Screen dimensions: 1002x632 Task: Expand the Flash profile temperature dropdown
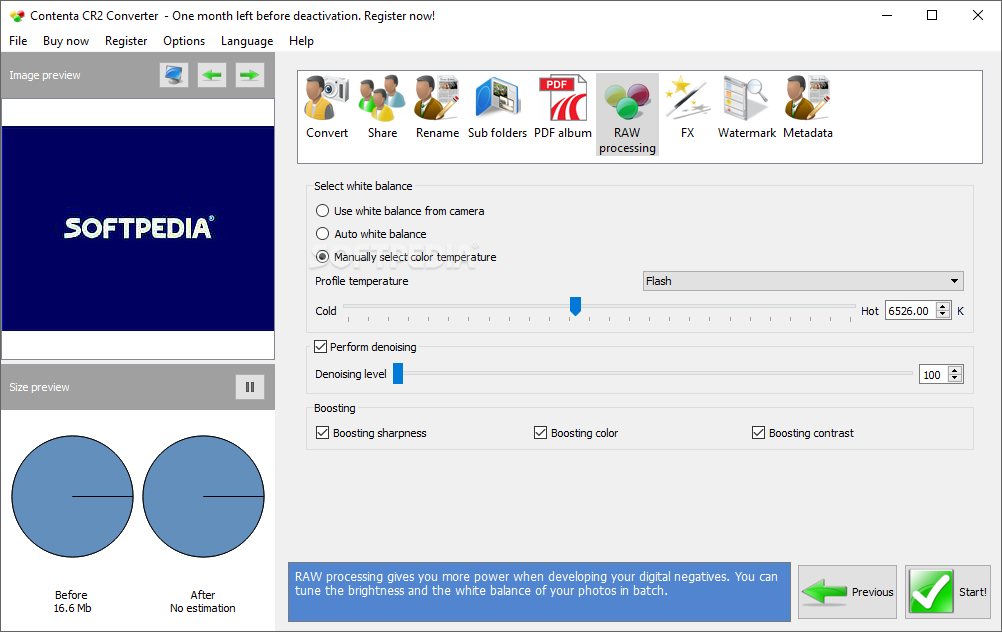point(803,281)
